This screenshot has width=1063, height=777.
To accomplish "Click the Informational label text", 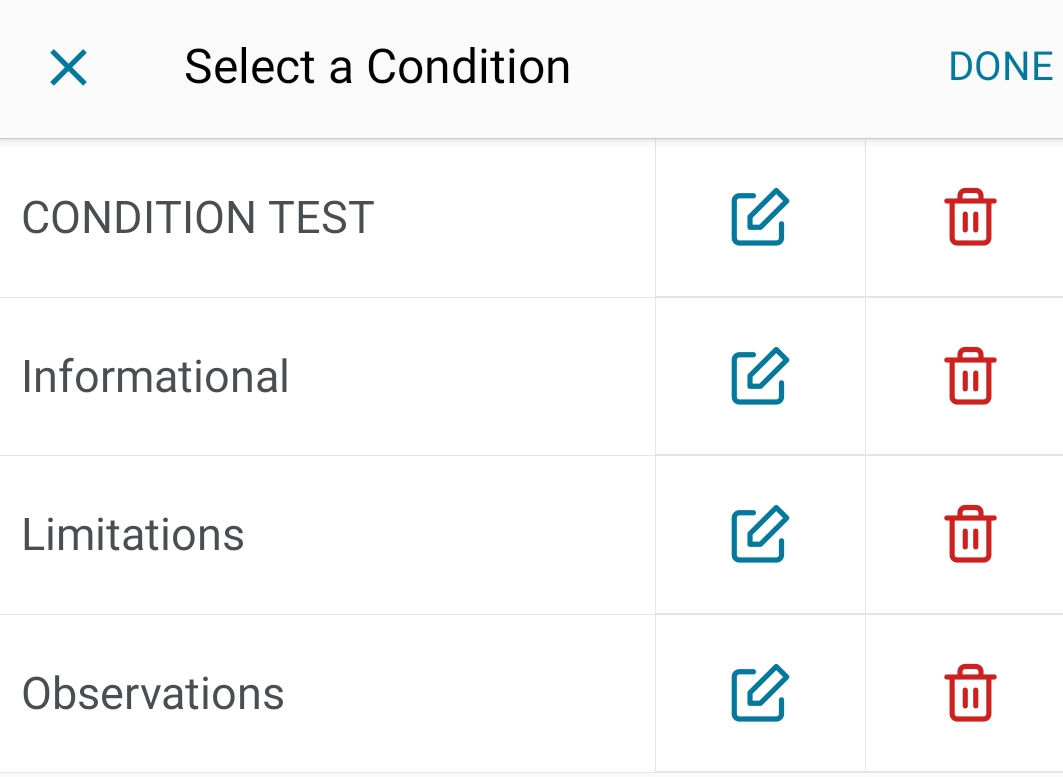I will pyautogui.click(x=156, y=377).
